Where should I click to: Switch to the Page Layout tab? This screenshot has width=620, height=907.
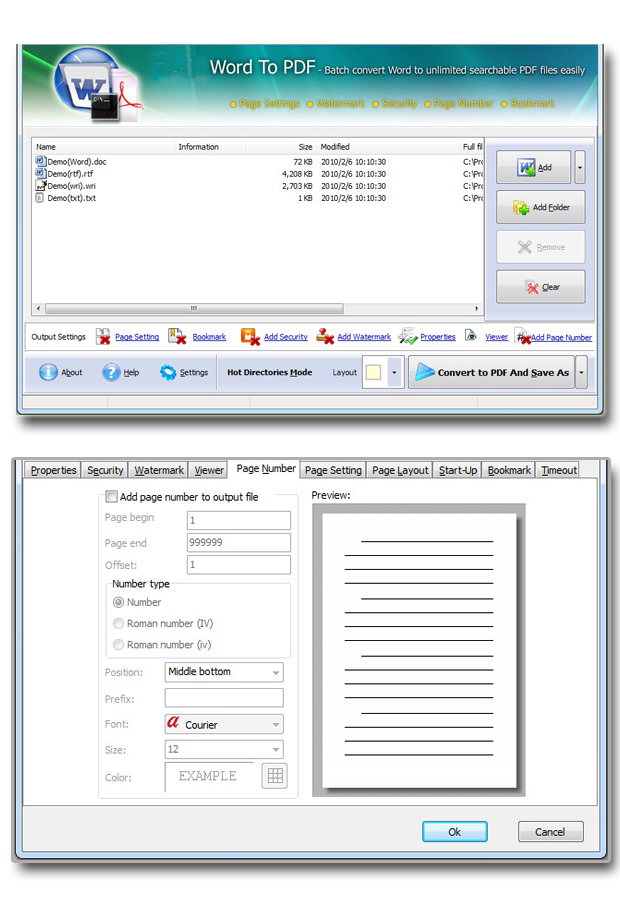coord(400,470)
